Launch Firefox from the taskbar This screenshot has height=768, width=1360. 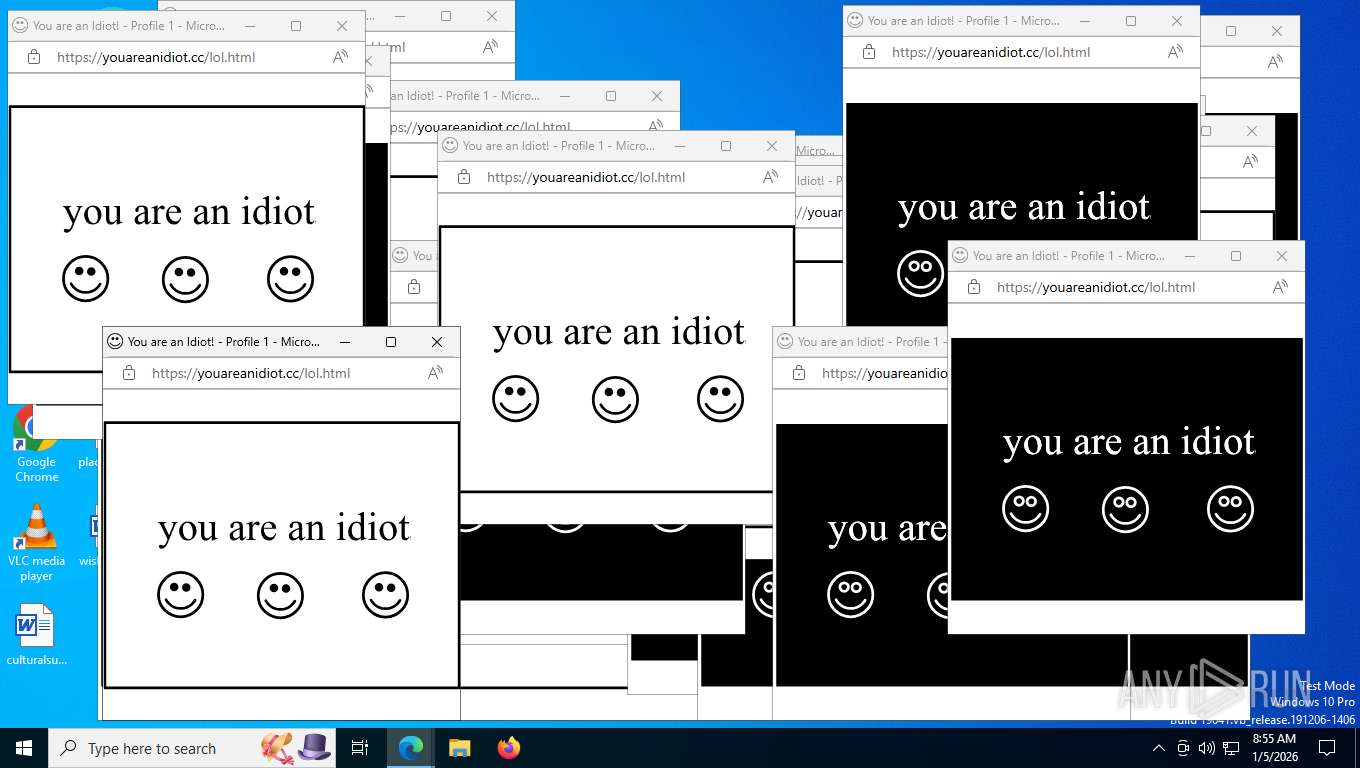(509, 748)
